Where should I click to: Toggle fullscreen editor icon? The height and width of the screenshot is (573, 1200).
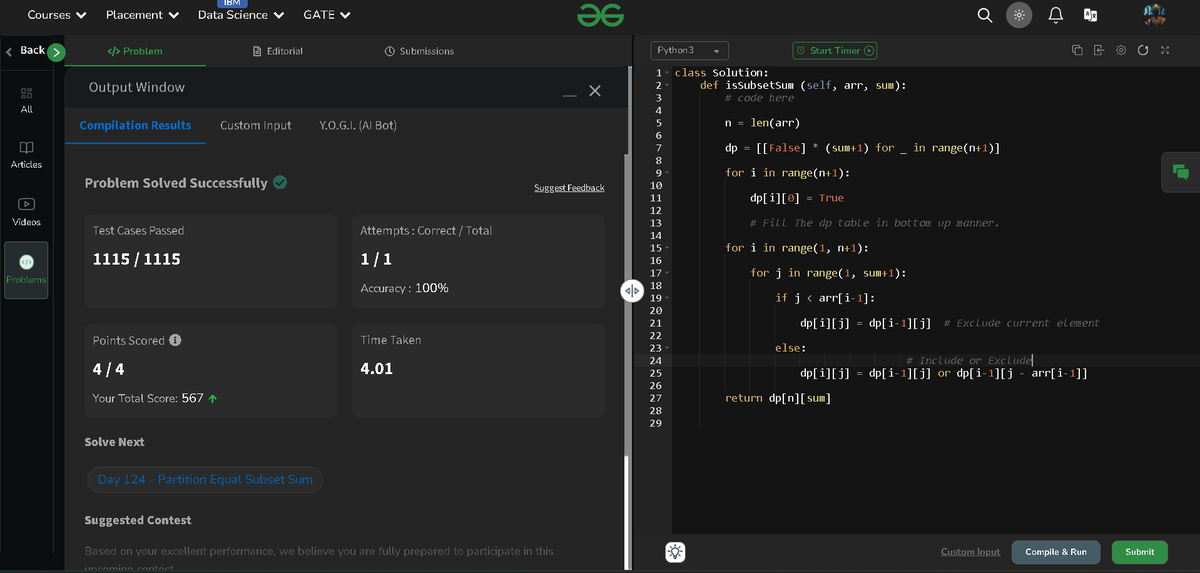pyautogui.click(x=1165, y=50)
